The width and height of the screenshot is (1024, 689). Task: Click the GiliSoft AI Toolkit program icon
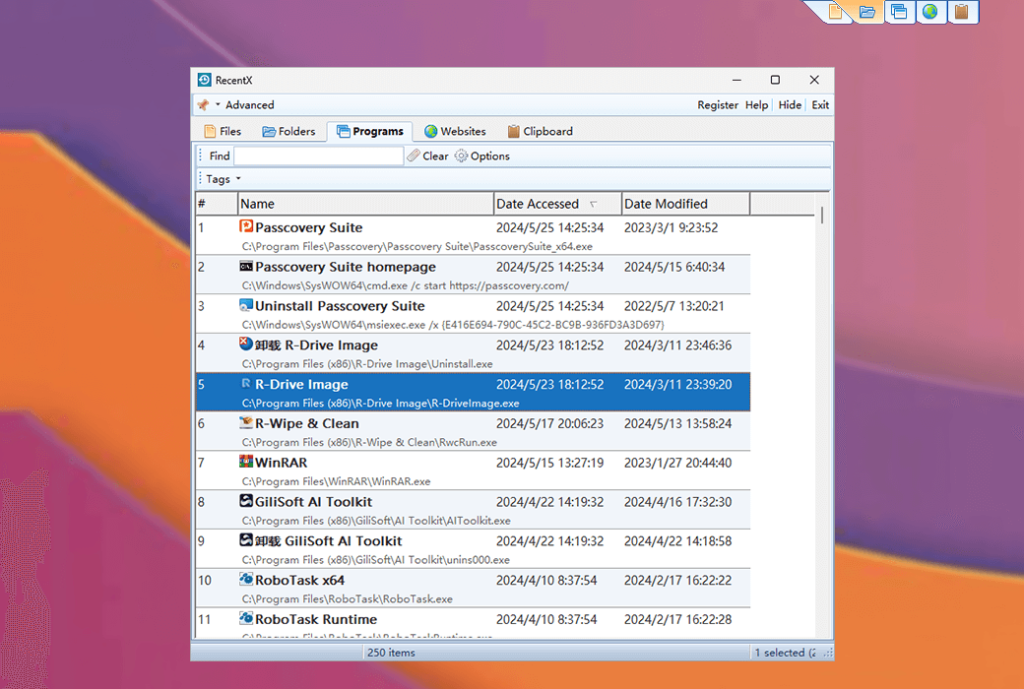(246, 501)
